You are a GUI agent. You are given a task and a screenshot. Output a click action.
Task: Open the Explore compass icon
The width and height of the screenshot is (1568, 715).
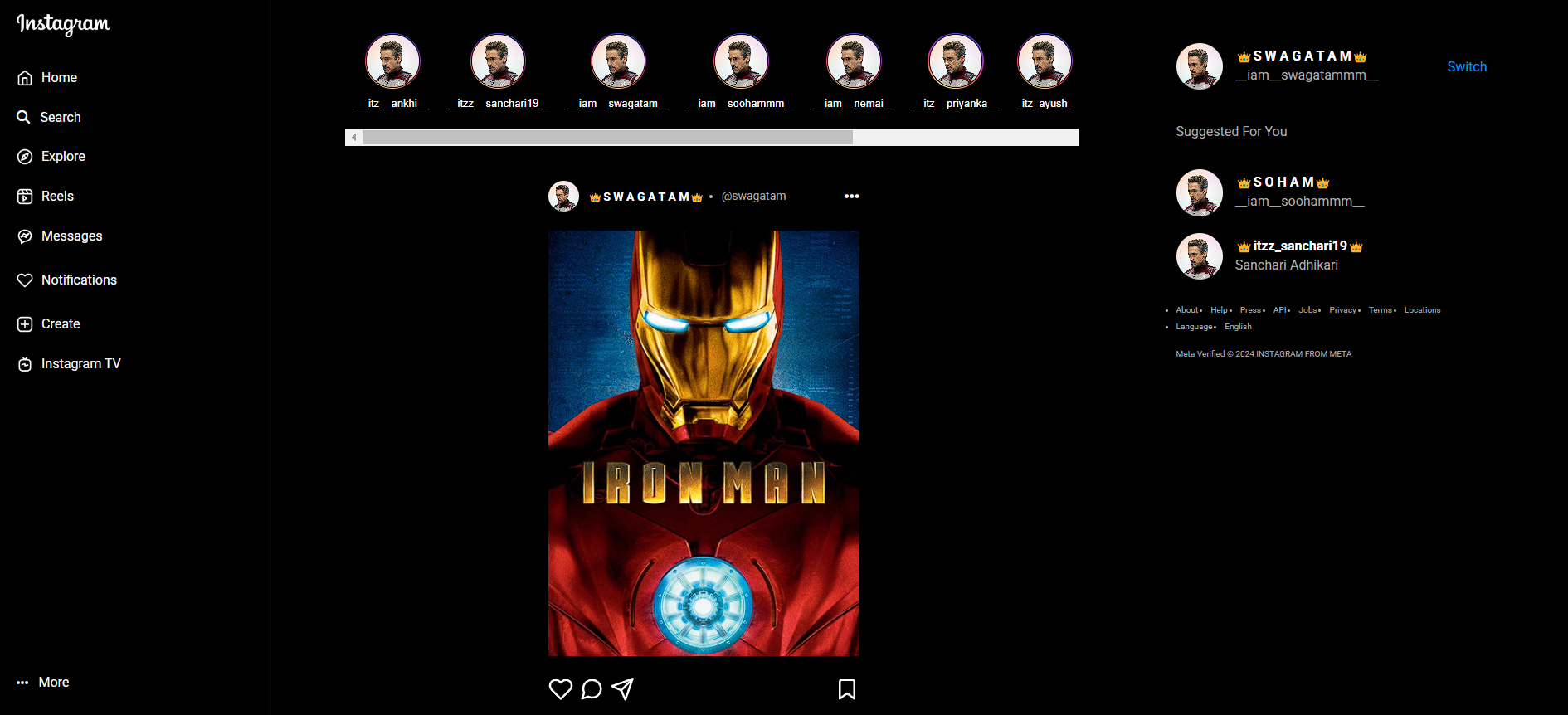coord(25,157)
